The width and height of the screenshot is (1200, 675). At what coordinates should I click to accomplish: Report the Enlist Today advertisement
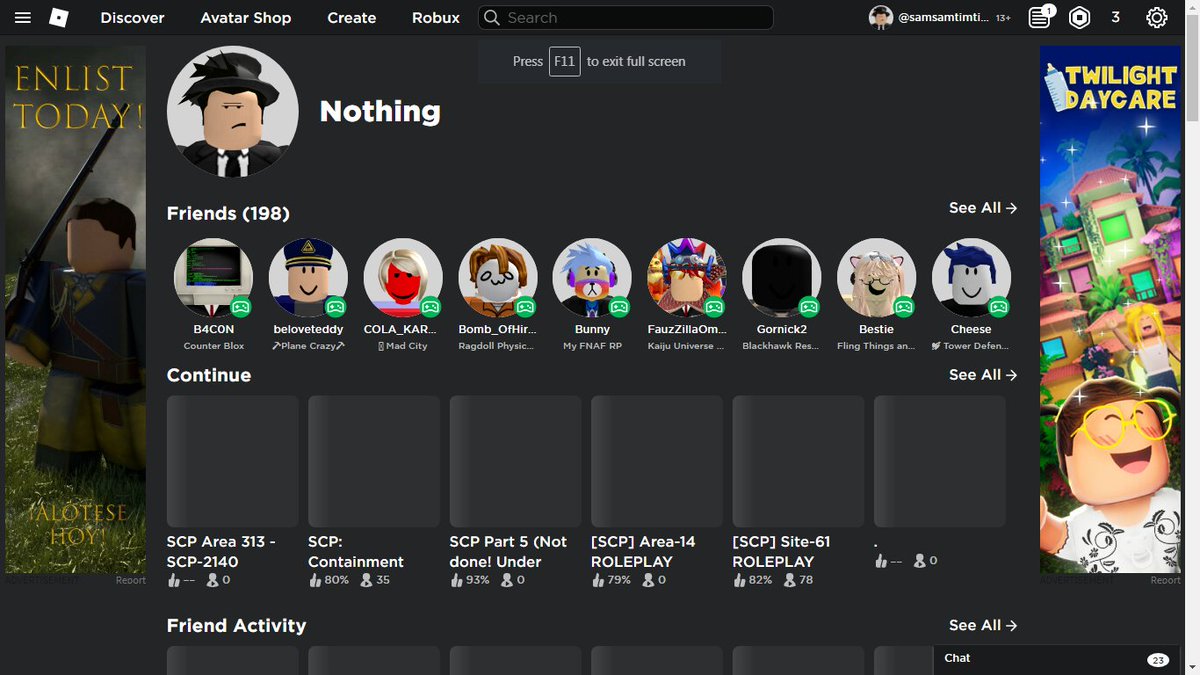pos(130,579)
